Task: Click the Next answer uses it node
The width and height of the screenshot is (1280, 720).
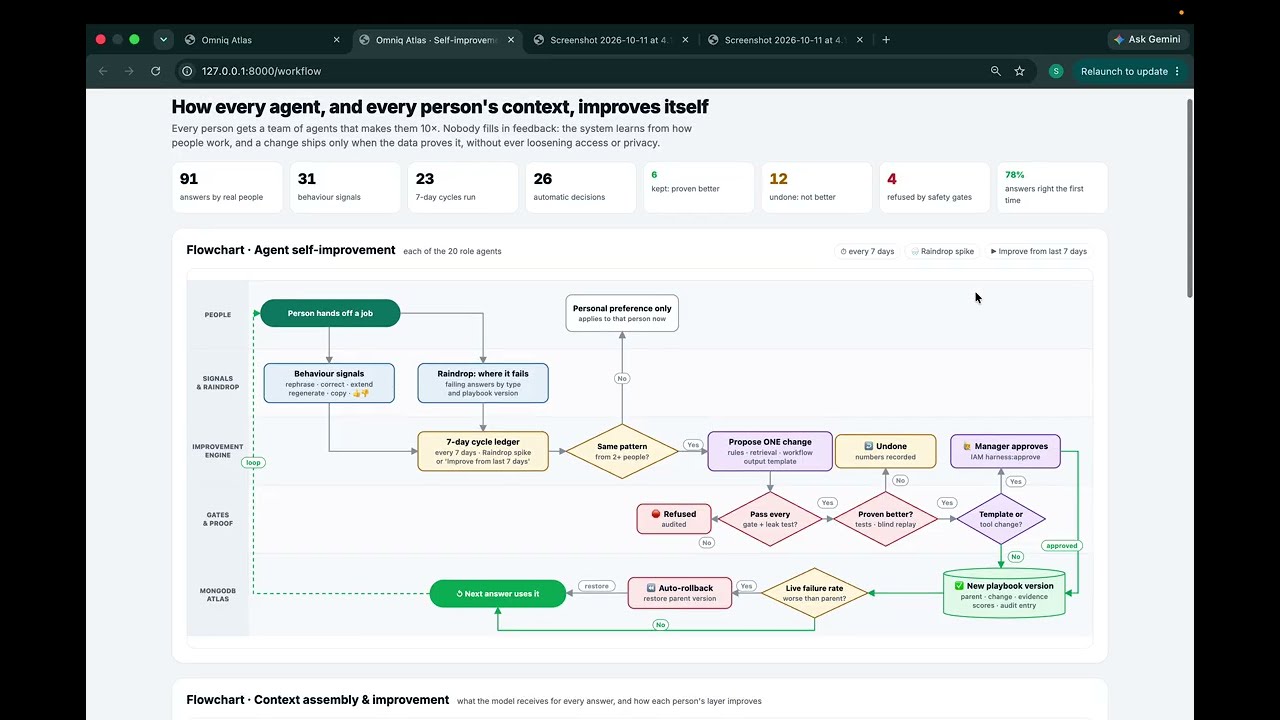Action: [498, 593]
